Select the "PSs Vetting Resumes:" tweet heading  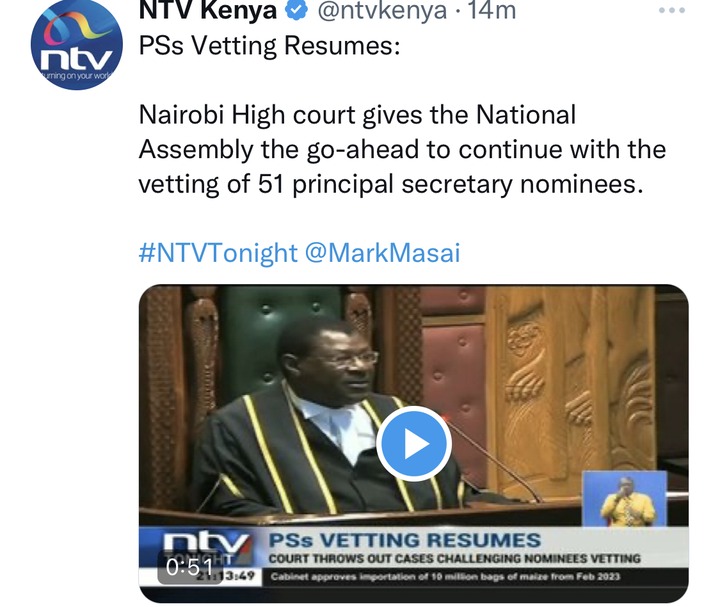coord(269,45)
